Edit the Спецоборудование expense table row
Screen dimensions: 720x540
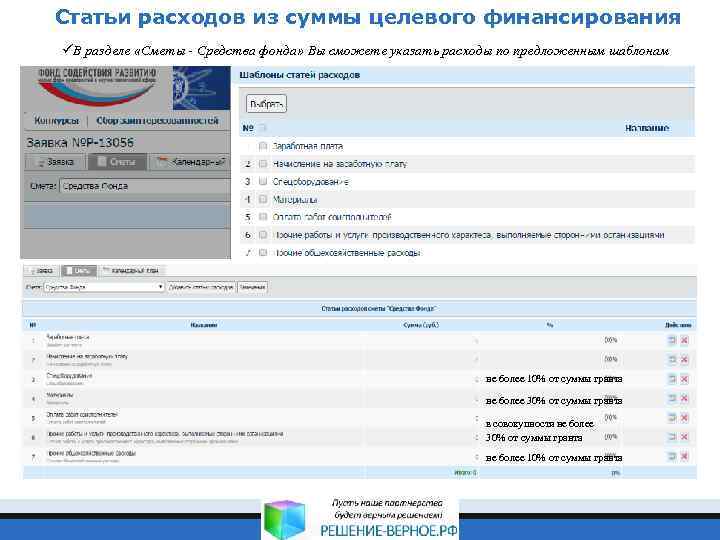pos(672,379)
